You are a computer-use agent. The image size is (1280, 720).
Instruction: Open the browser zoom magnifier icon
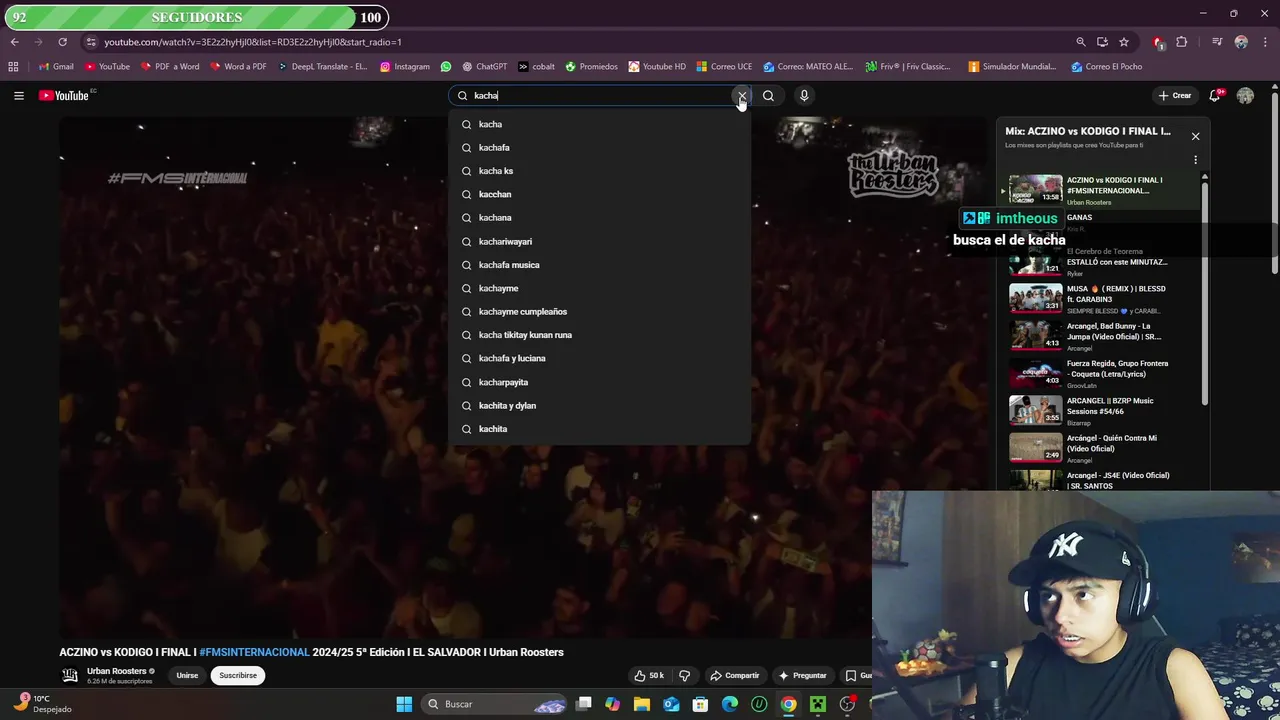pos(1081,42)
